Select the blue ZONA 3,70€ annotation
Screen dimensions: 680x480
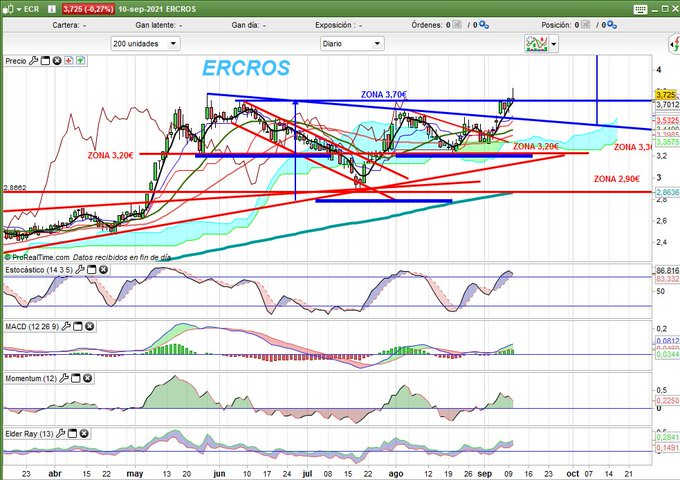pyautogui.click(x=384, y=94)
